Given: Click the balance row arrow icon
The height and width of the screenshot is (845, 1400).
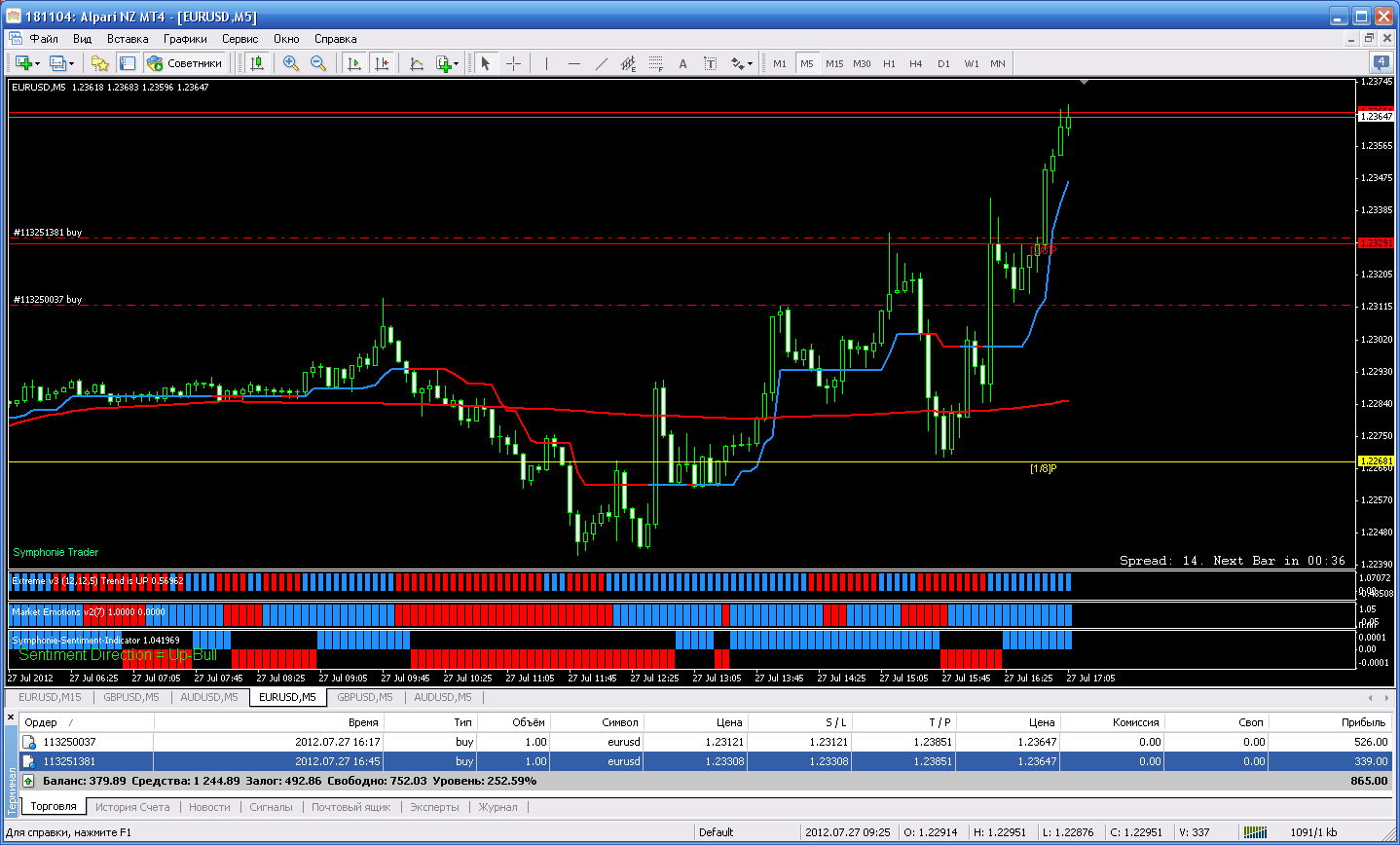Looking at the screenshot, I should 29,781.
